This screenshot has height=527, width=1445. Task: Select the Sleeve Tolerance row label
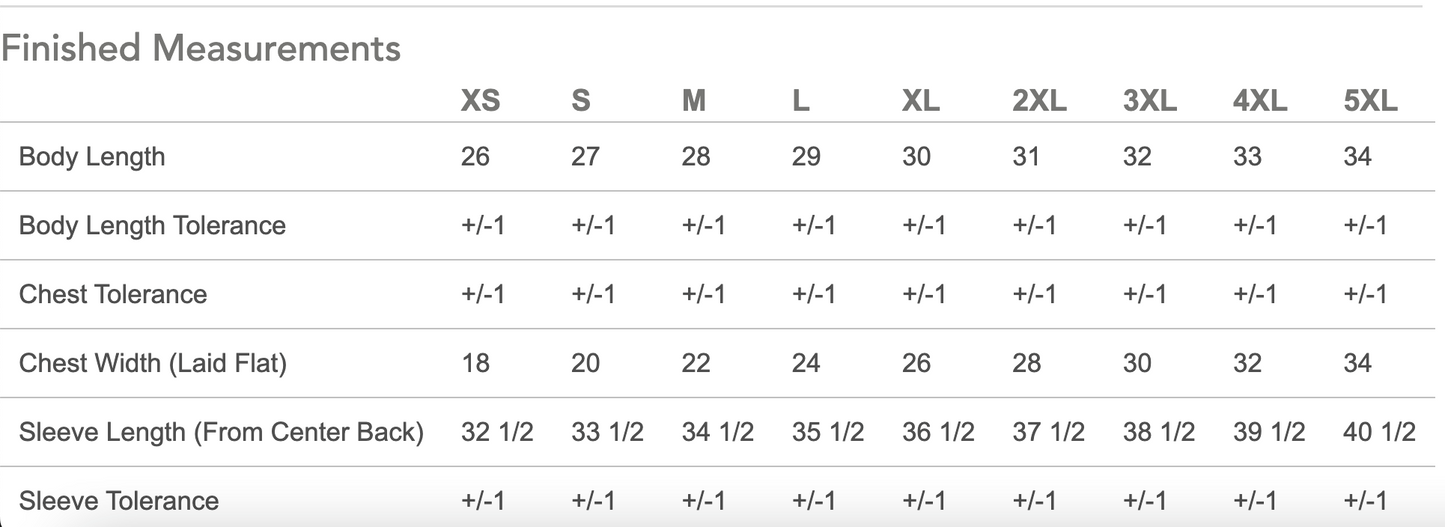click(119, 500)
